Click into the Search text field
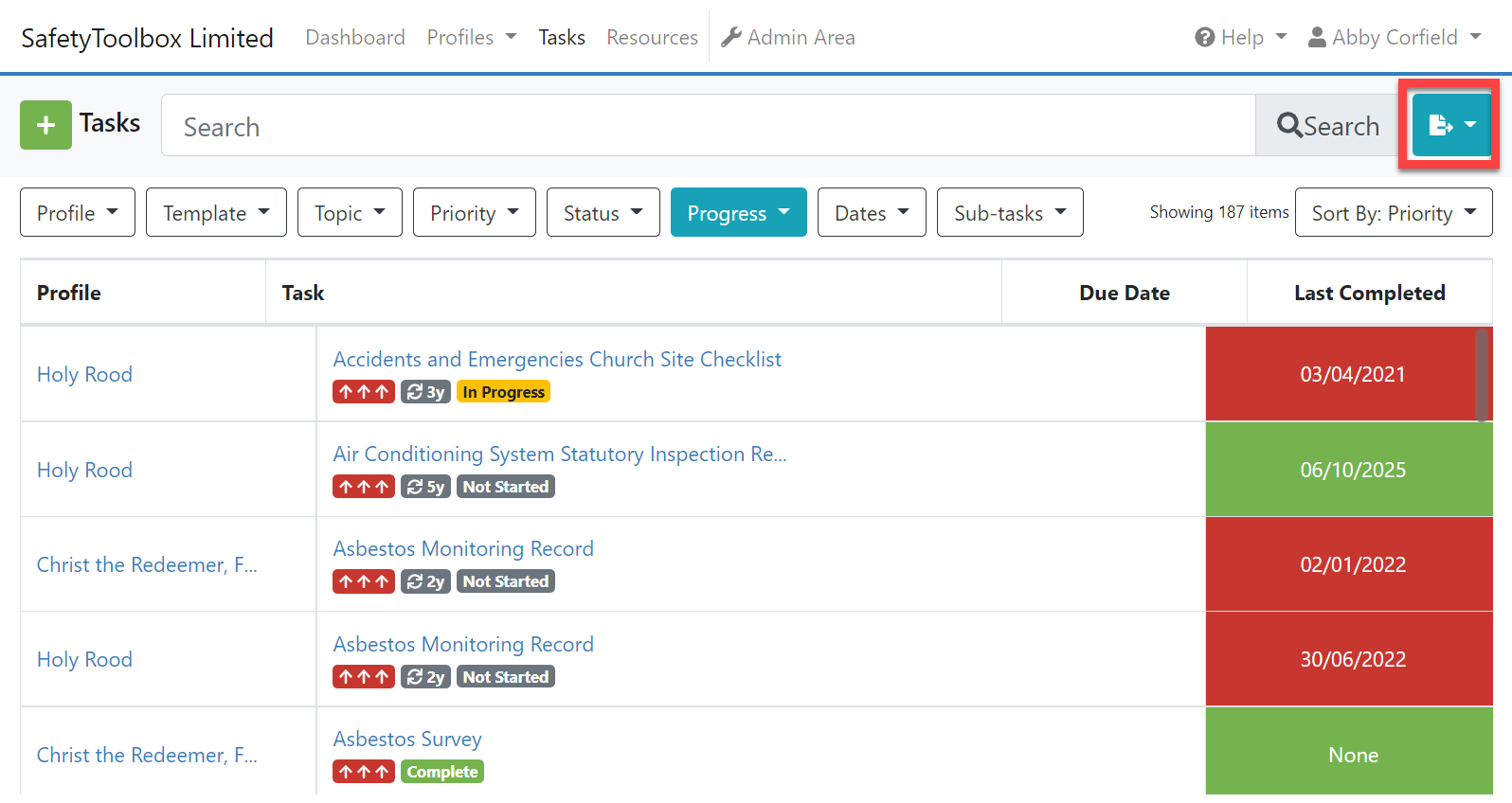This screenshot has width=1512, height=803. tap(708, 126)
